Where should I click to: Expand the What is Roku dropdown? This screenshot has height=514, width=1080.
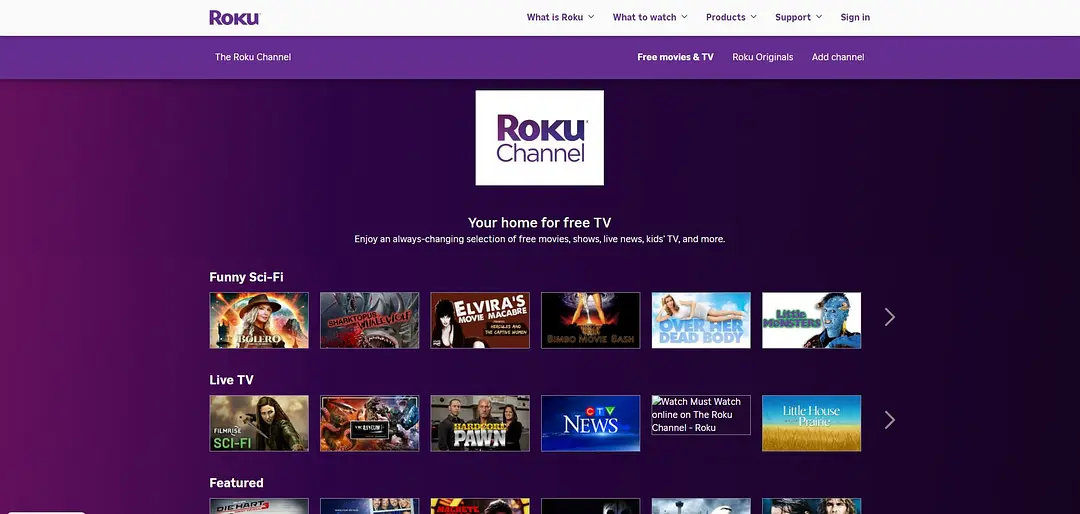[560, 17]
